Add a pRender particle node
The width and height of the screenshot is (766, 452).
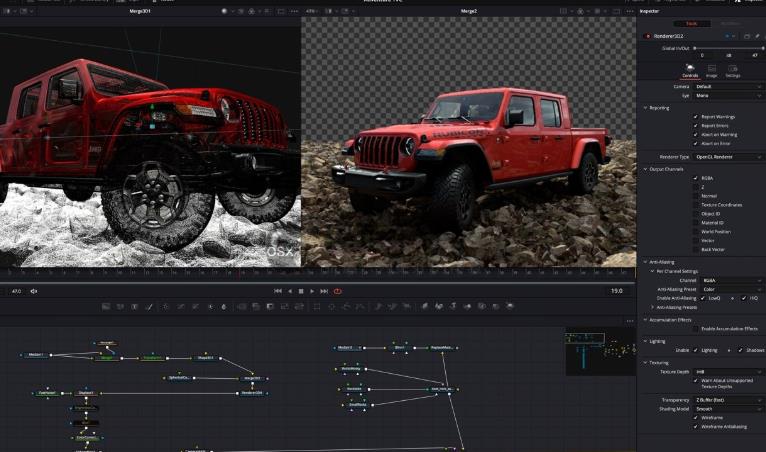pyautogui.click(x=406, y=306)
